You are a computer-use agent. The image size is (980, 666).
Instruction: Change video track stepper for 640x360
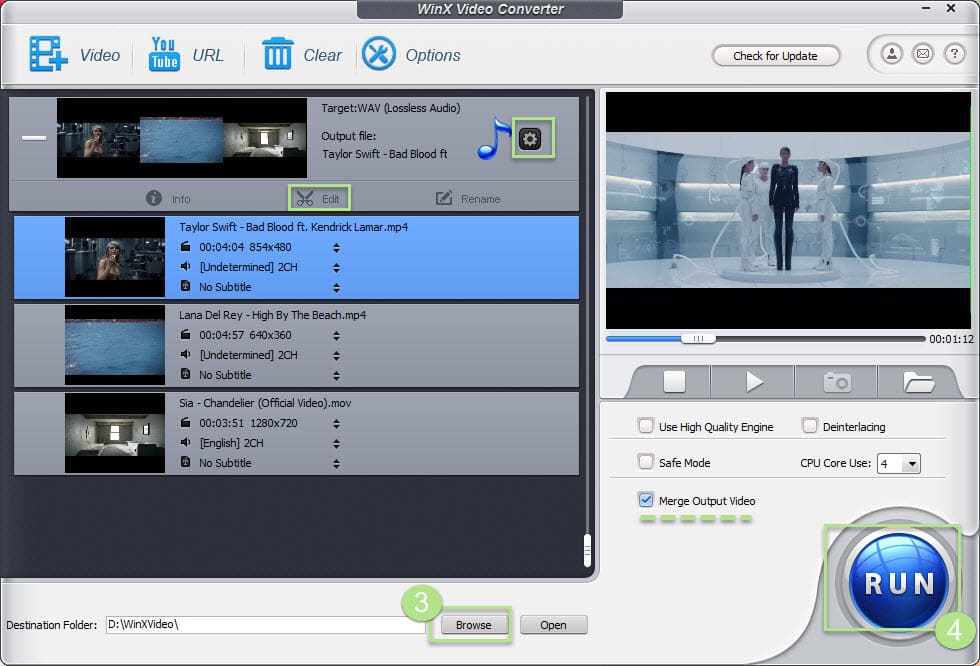[336, 336]
